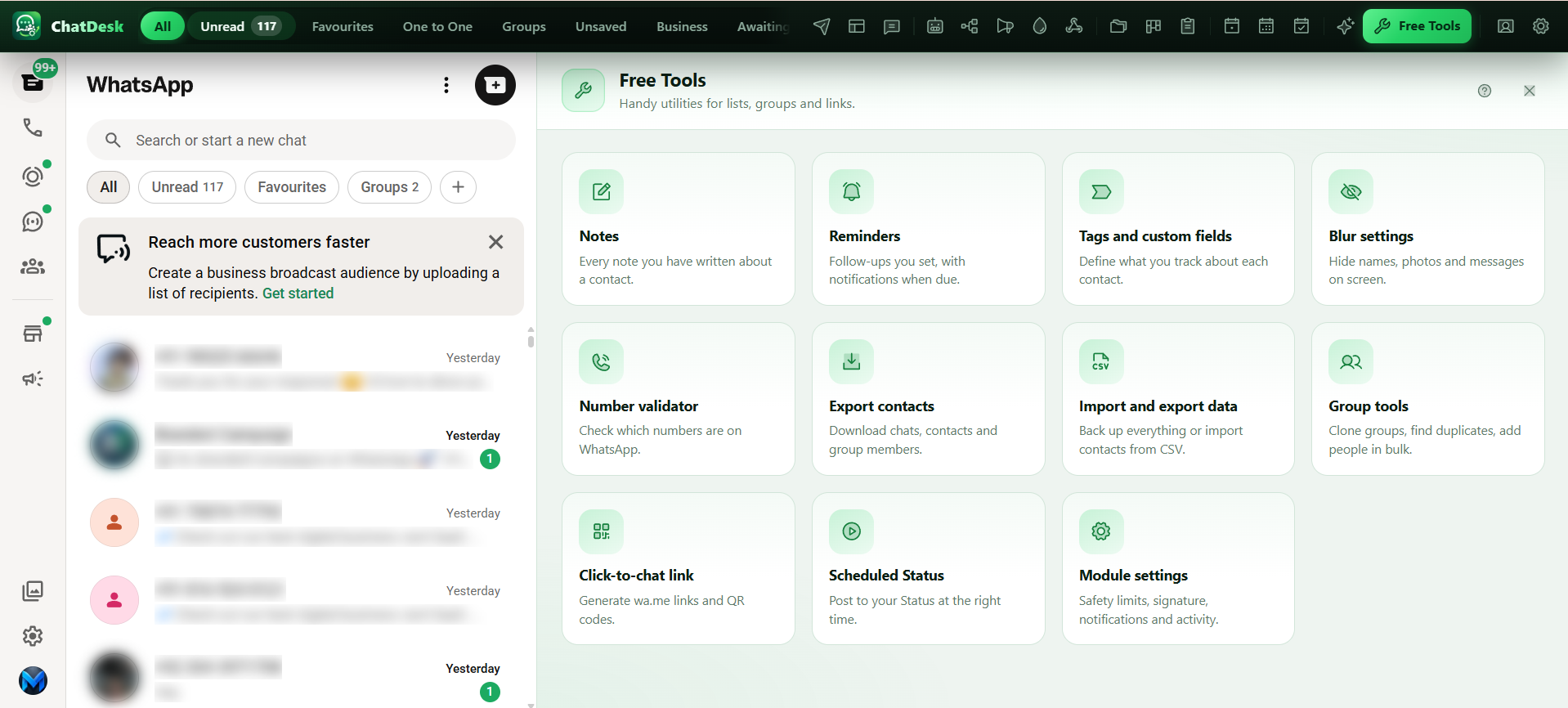Open the Status icon in left sidebar
The height and width of the screenshot is (708, 1568).
pyautogui.click(x=33, y=176)
